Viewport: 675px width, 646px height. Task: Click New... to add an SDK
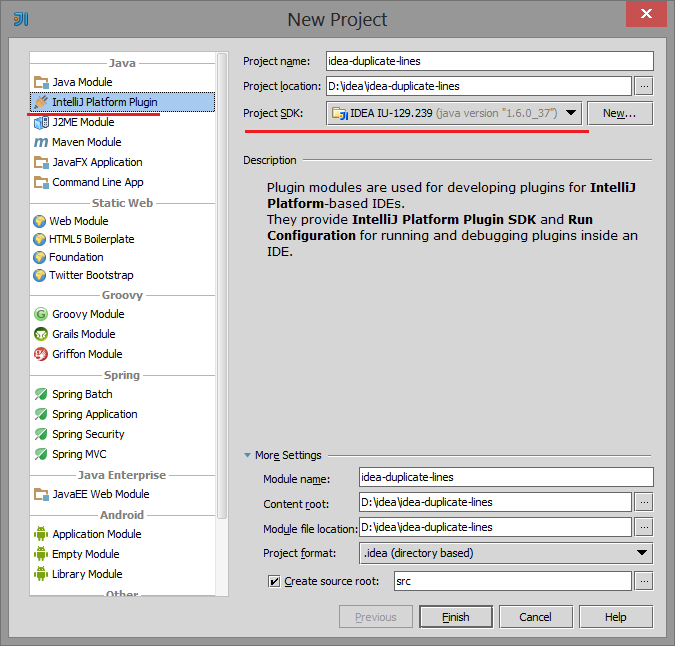(x=619, y=113)
